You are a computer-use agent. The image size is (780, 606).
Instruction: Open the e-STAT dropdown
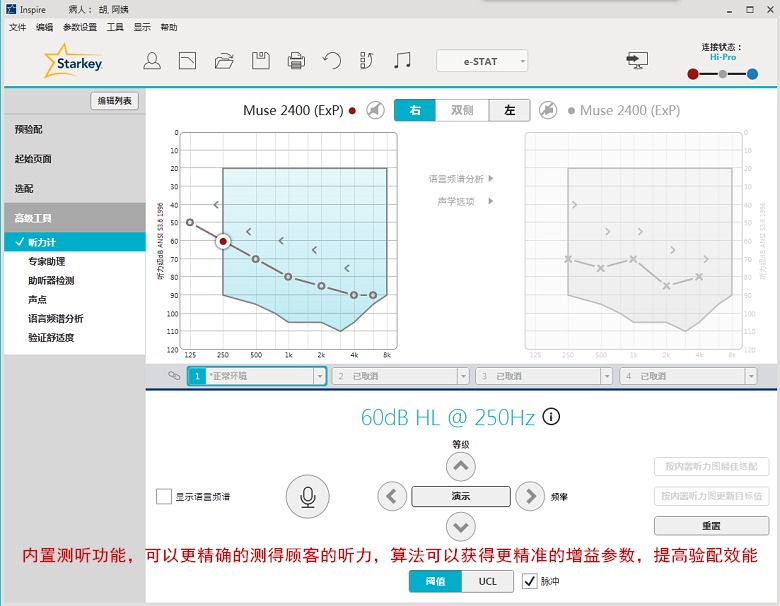(x=482, y=61)
